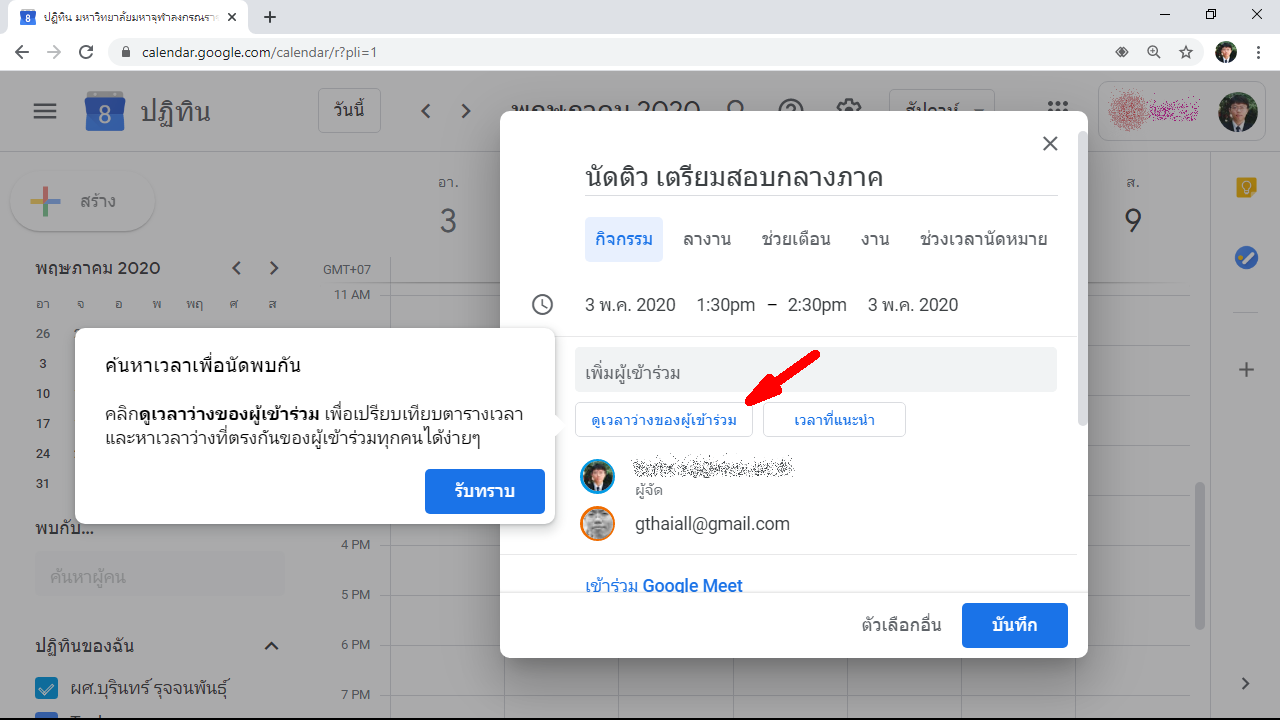1280x720 pixels.
Task: Click the ดูเวลาว่างของผู้เข้าร่วม button
Action: pos(663,420)
